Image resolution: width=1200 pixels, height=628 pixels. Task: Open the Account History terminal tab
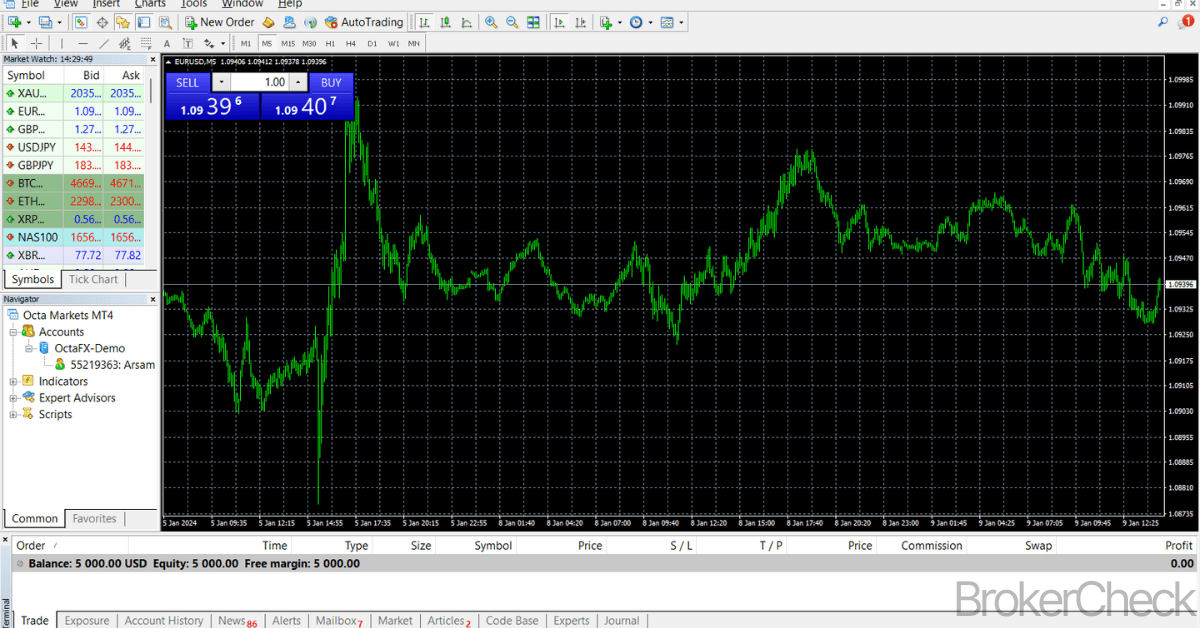tap(164, 620)
